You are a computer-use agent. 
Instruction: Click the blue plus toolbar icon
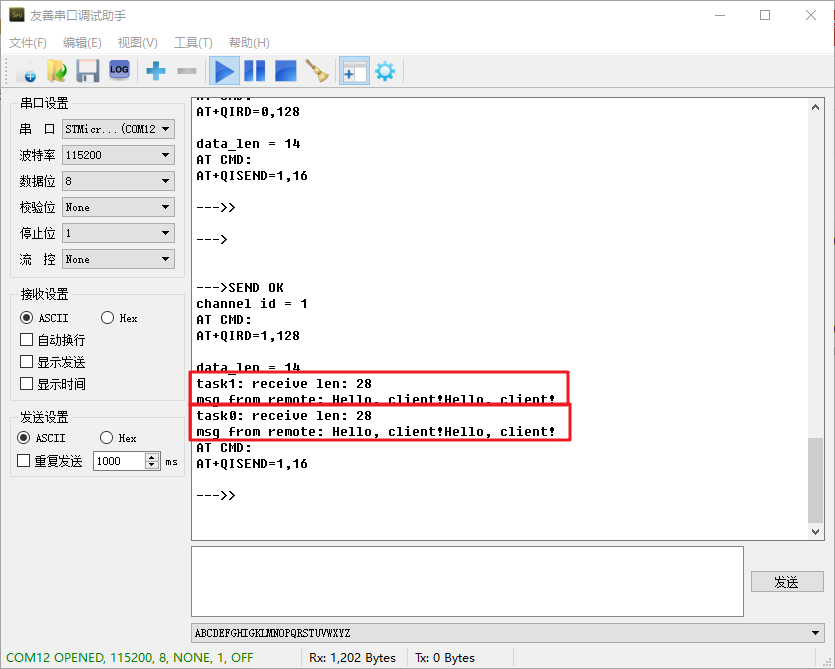155,71
